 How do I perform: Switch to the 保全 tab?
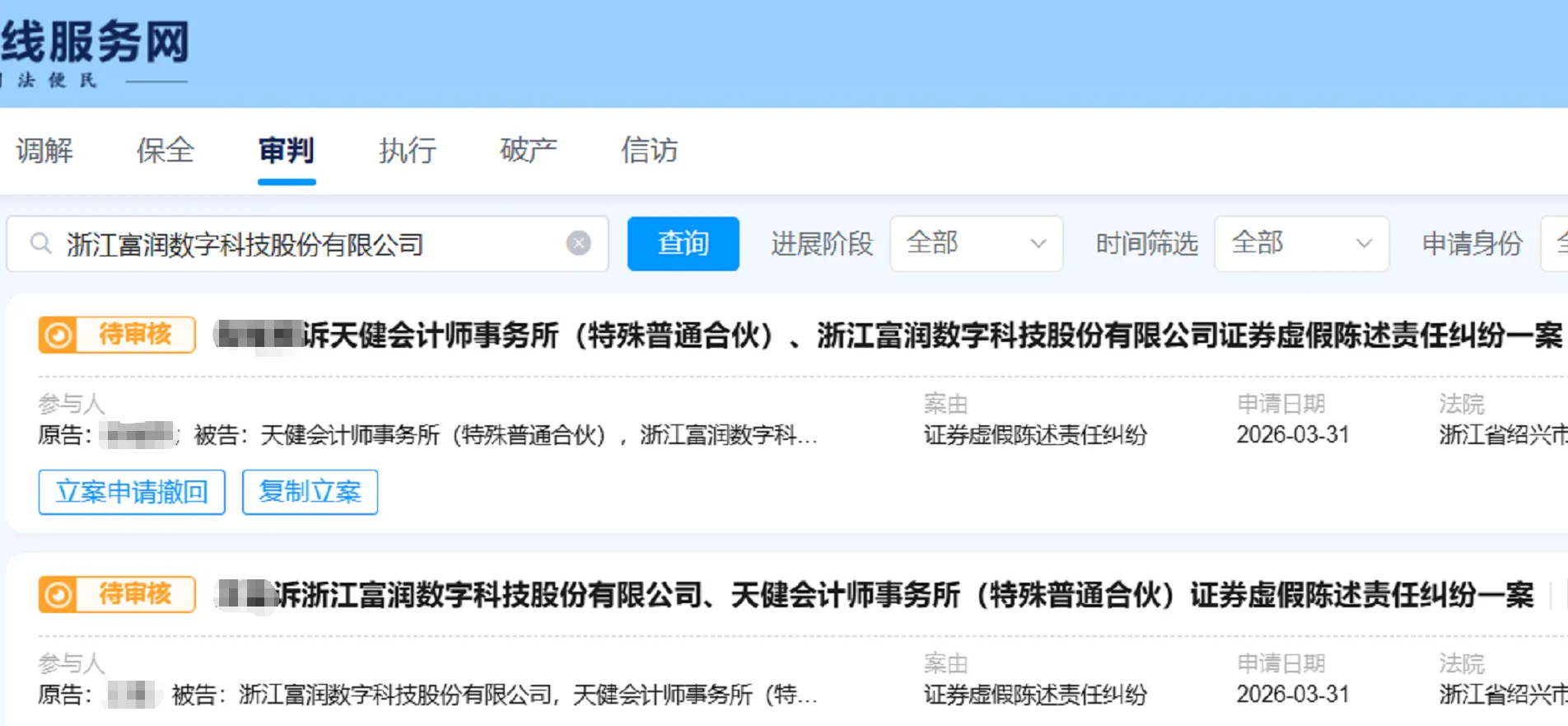[x=166, y=151]
